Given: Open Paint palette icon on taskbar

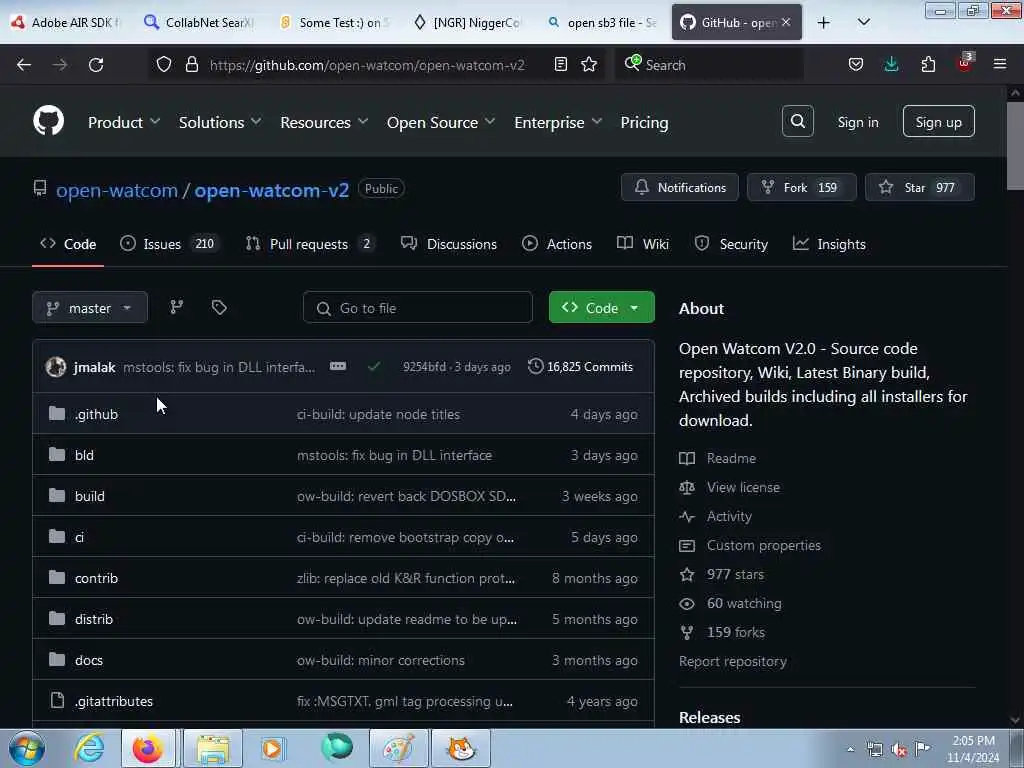Looking at the screenshot, I should [398, 748].
